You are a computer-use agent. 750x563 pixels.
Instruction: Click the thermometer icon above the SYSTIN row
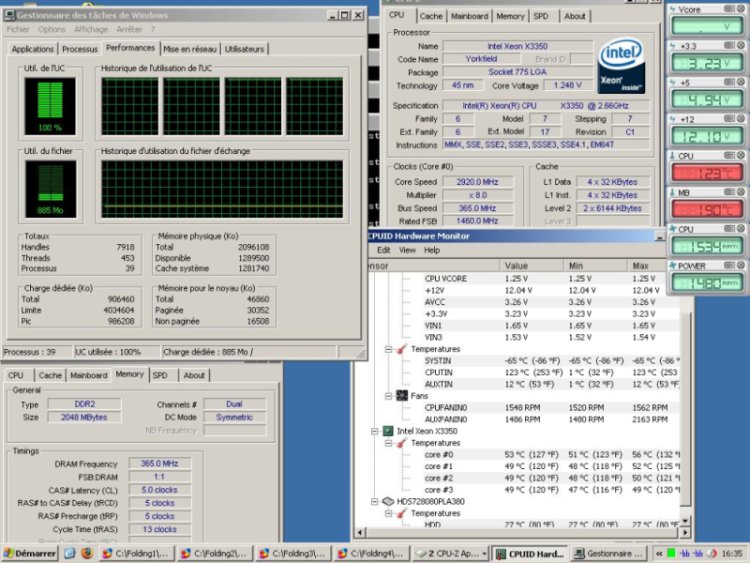coord(402,349)
